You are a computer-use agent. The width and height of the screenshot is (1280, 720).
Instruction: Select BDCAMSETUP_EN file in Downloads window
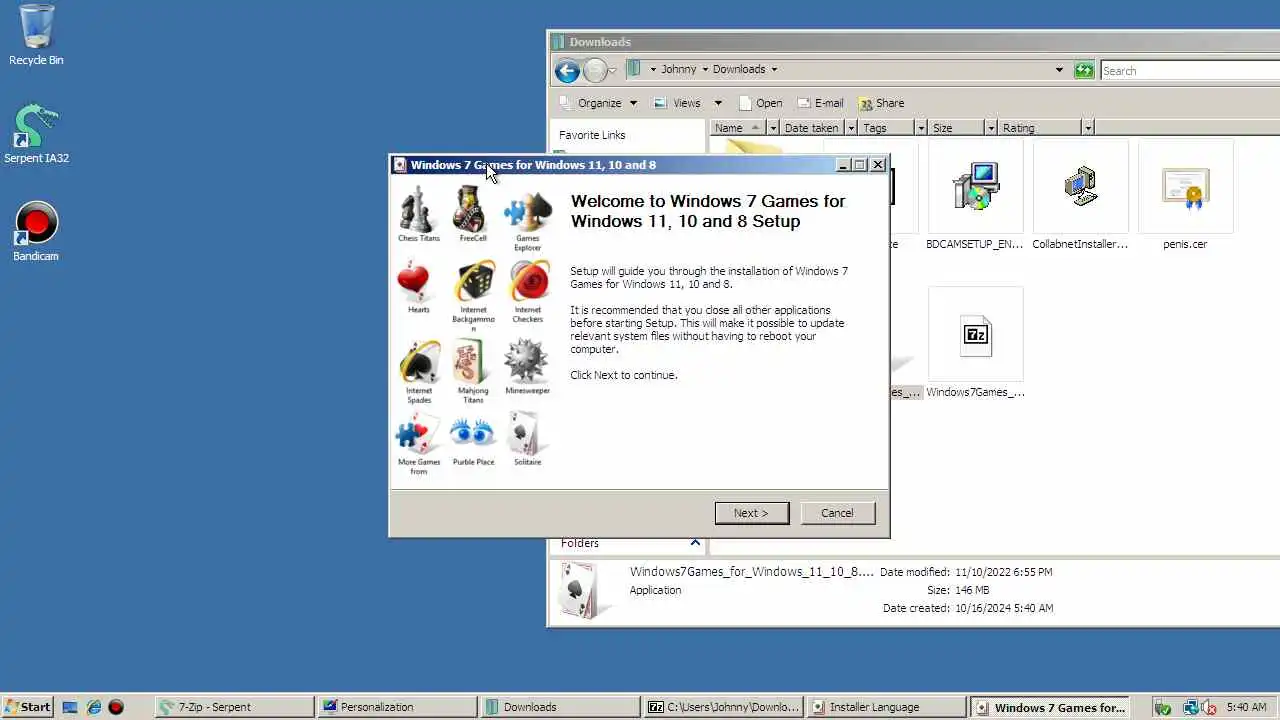click(x=975, y=196)
